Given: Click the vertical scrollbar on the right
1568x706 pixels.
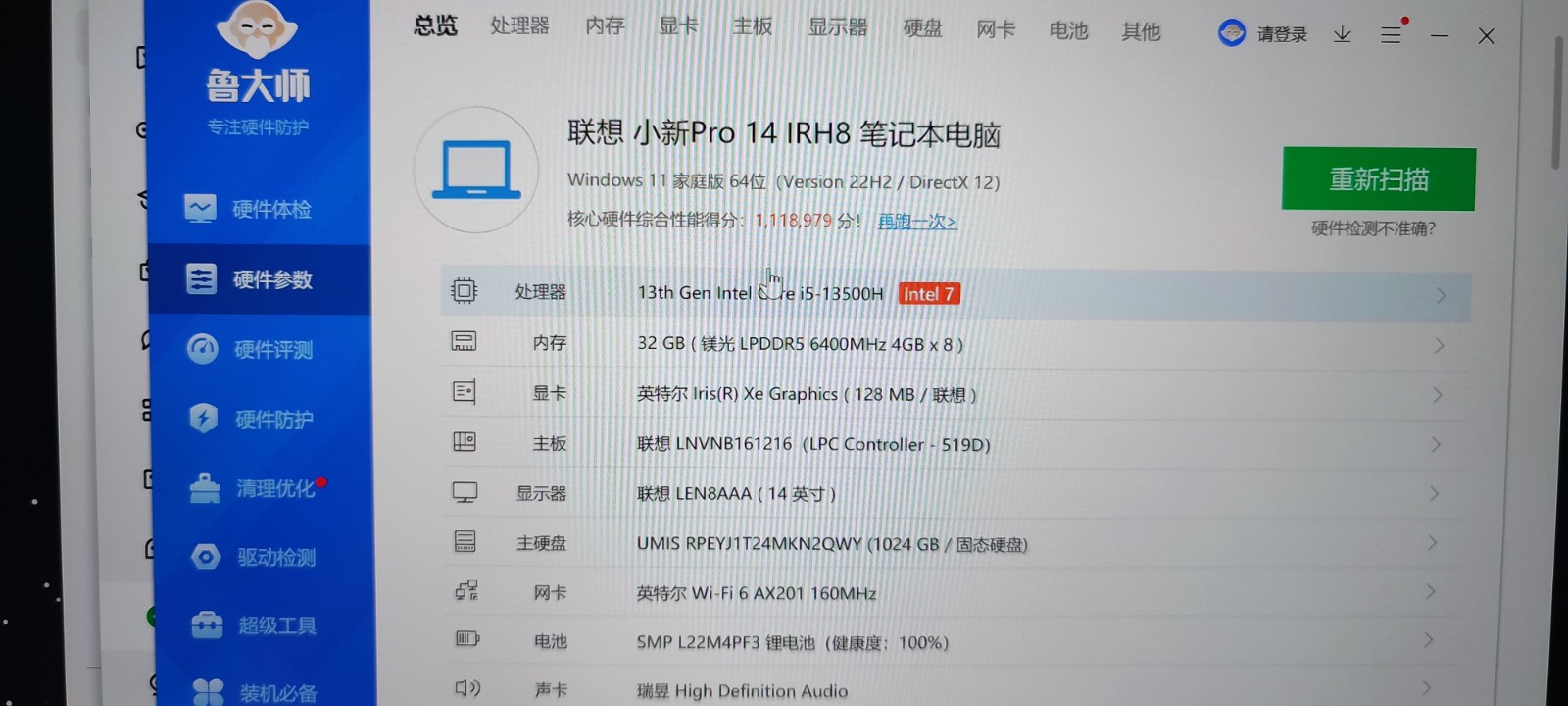Looking at the screenshot, I should (1557, 103).
